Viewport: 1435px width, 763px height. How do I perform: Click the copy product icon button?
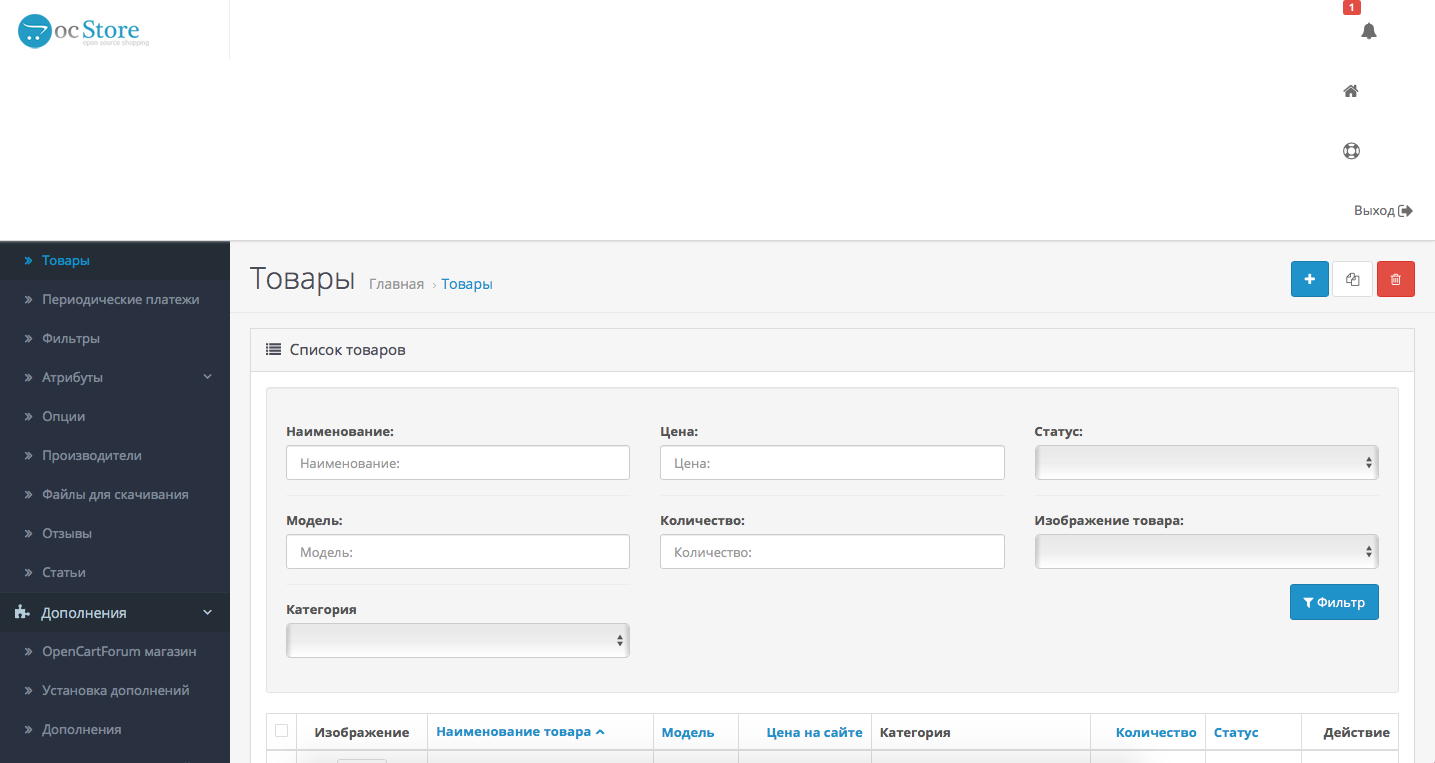click(1352, 279)
